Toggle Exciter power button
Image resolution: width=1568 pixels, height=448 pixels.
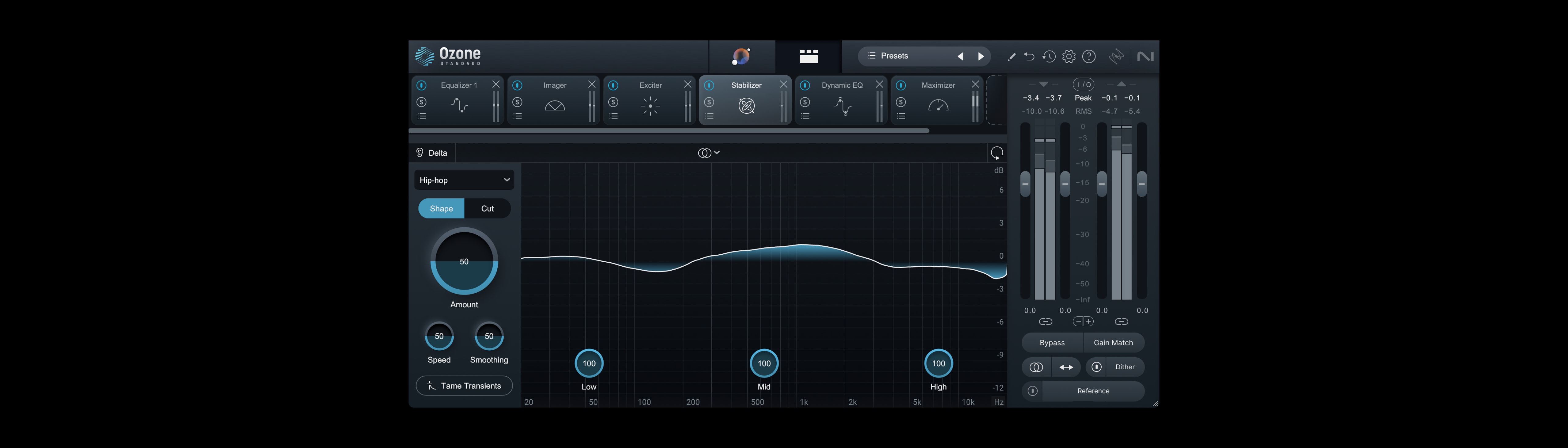pyautogui.click(x=613, y=85)
